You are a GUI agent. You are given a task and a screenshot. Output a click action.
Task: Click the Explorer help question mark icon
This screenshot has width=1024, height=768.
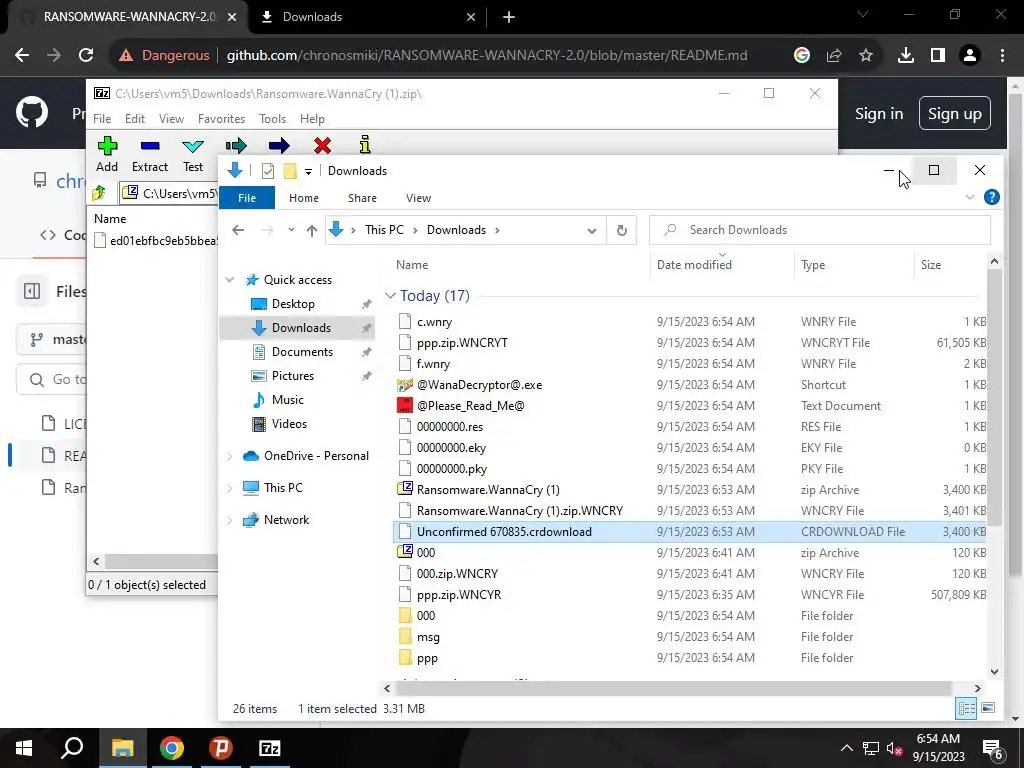click(x=991, y=197)
